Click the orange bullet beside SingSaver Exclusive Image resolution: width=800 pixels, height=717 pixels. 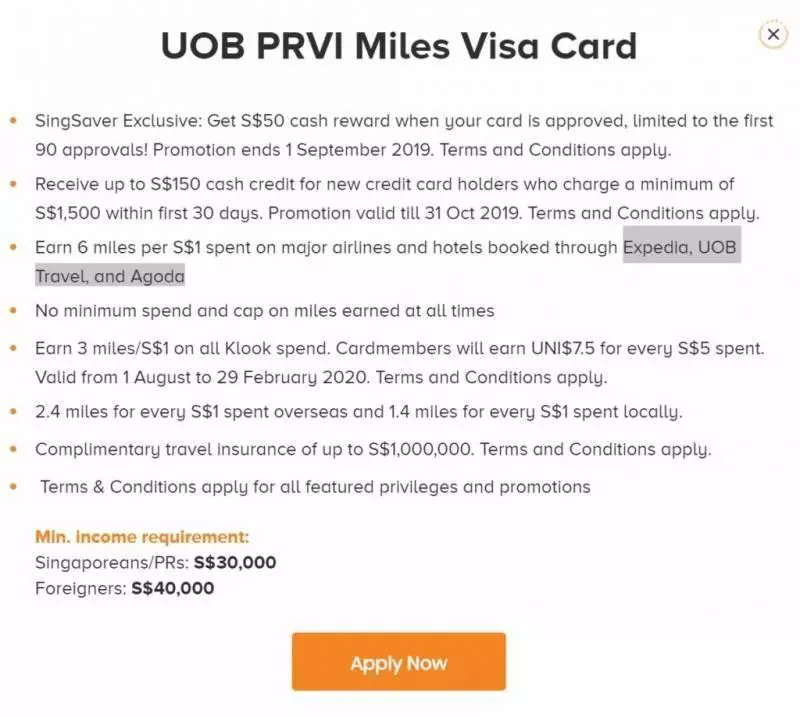(13, 120)
